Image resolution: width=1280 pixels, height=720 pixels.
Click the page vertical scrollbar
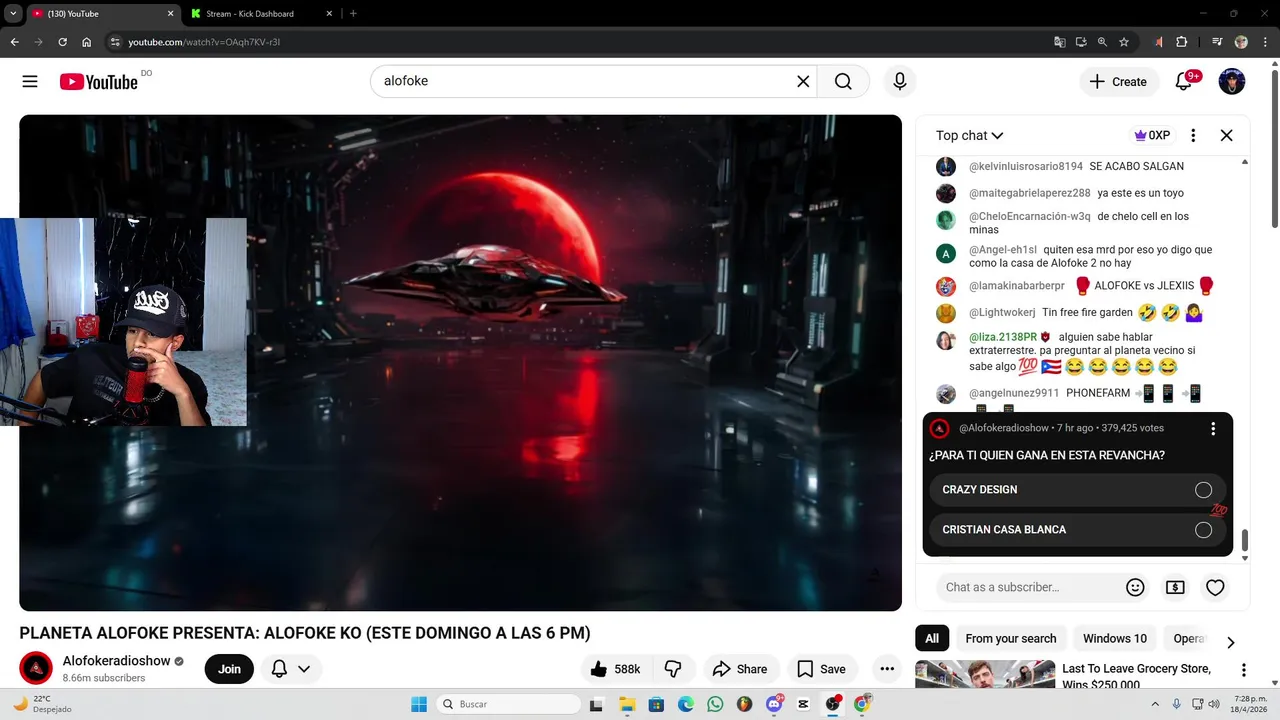click(1274, 150)
